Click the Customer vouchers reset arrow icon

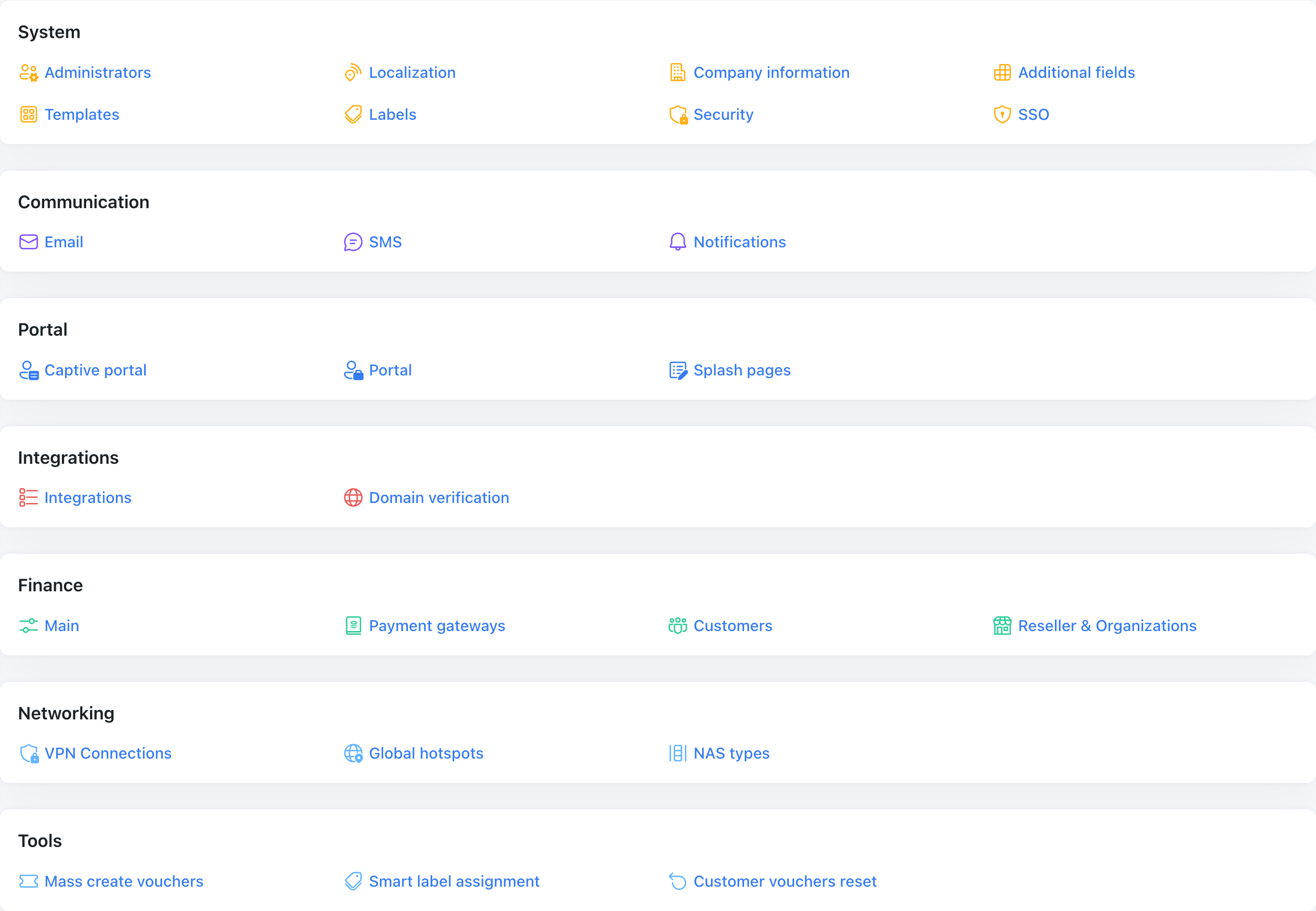pos(677,881)
